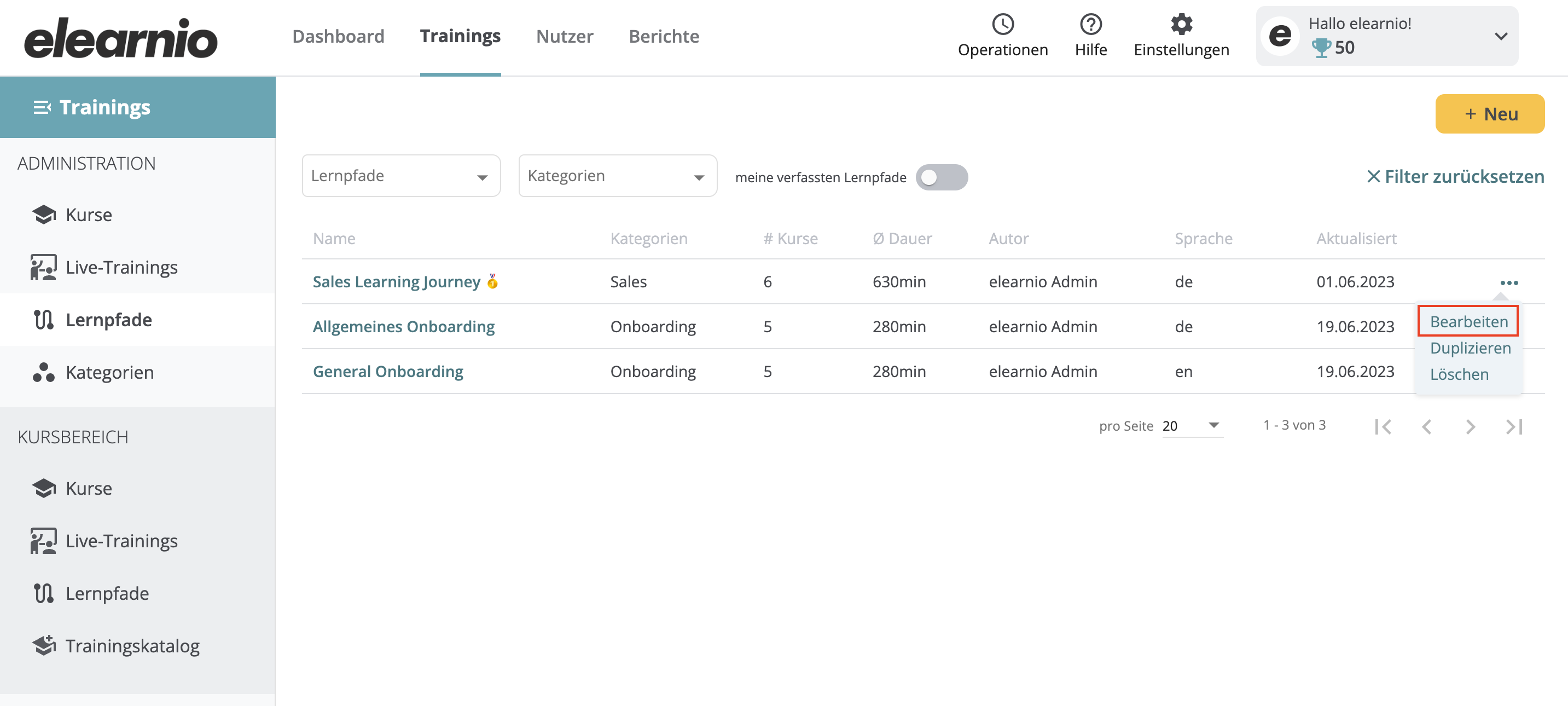Toggle meine verfassten Lernpfade switch
Viewport: 1568px width, 706px height.
942,177
